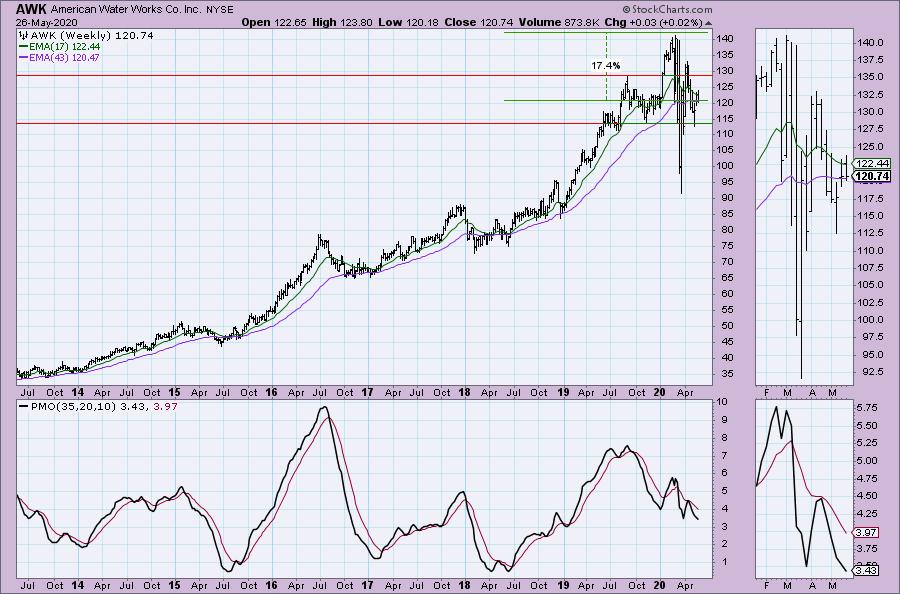Click the 17.4% measurement annotation

(x=606, y=66)
